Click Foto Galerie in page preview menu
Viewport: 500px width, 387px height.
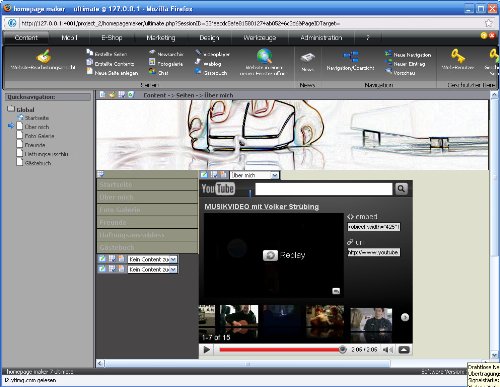click(x=147, y=210)
